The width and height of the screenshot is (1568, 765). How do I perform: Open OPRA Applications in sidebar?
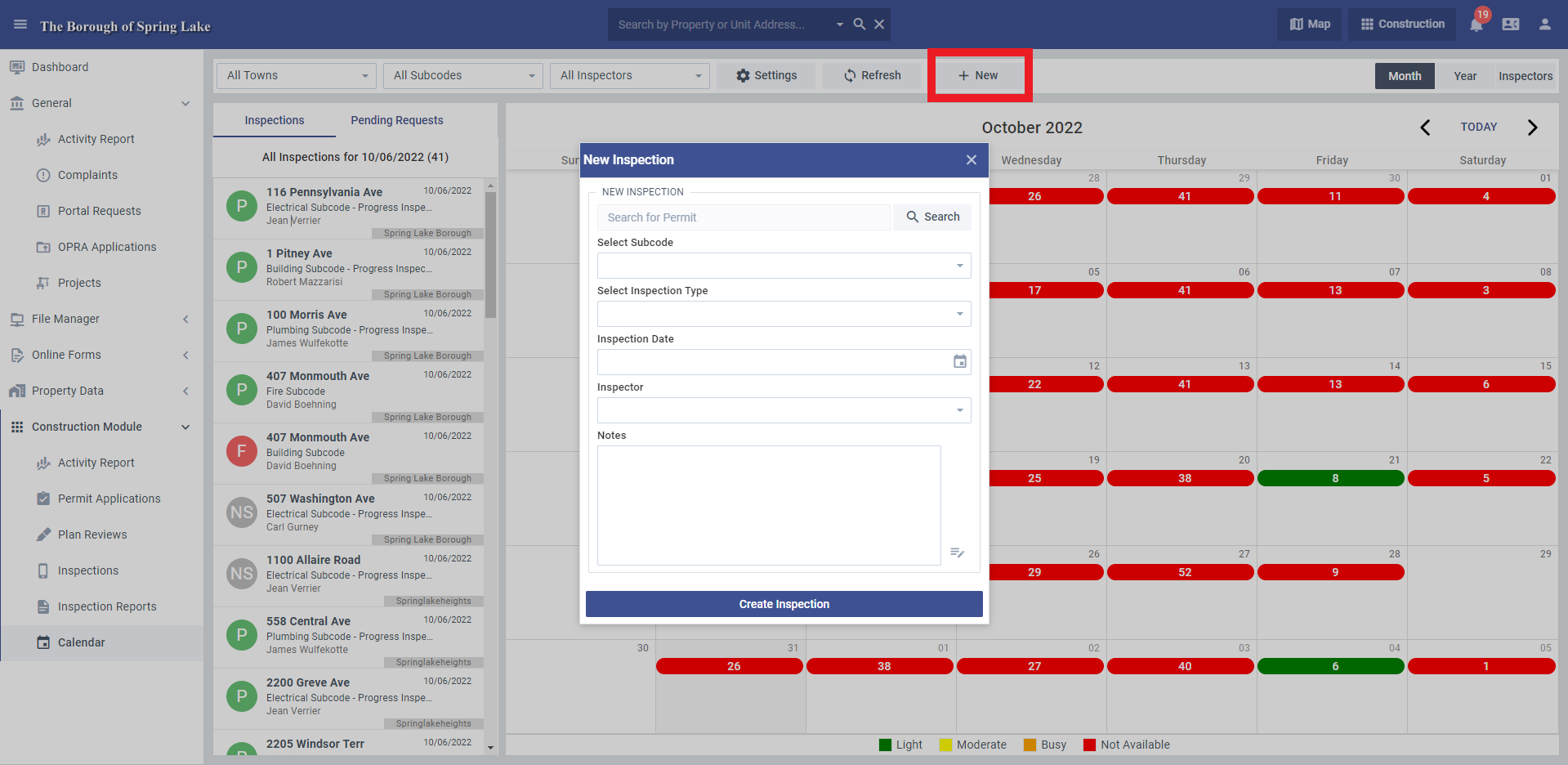click(106, 247)
